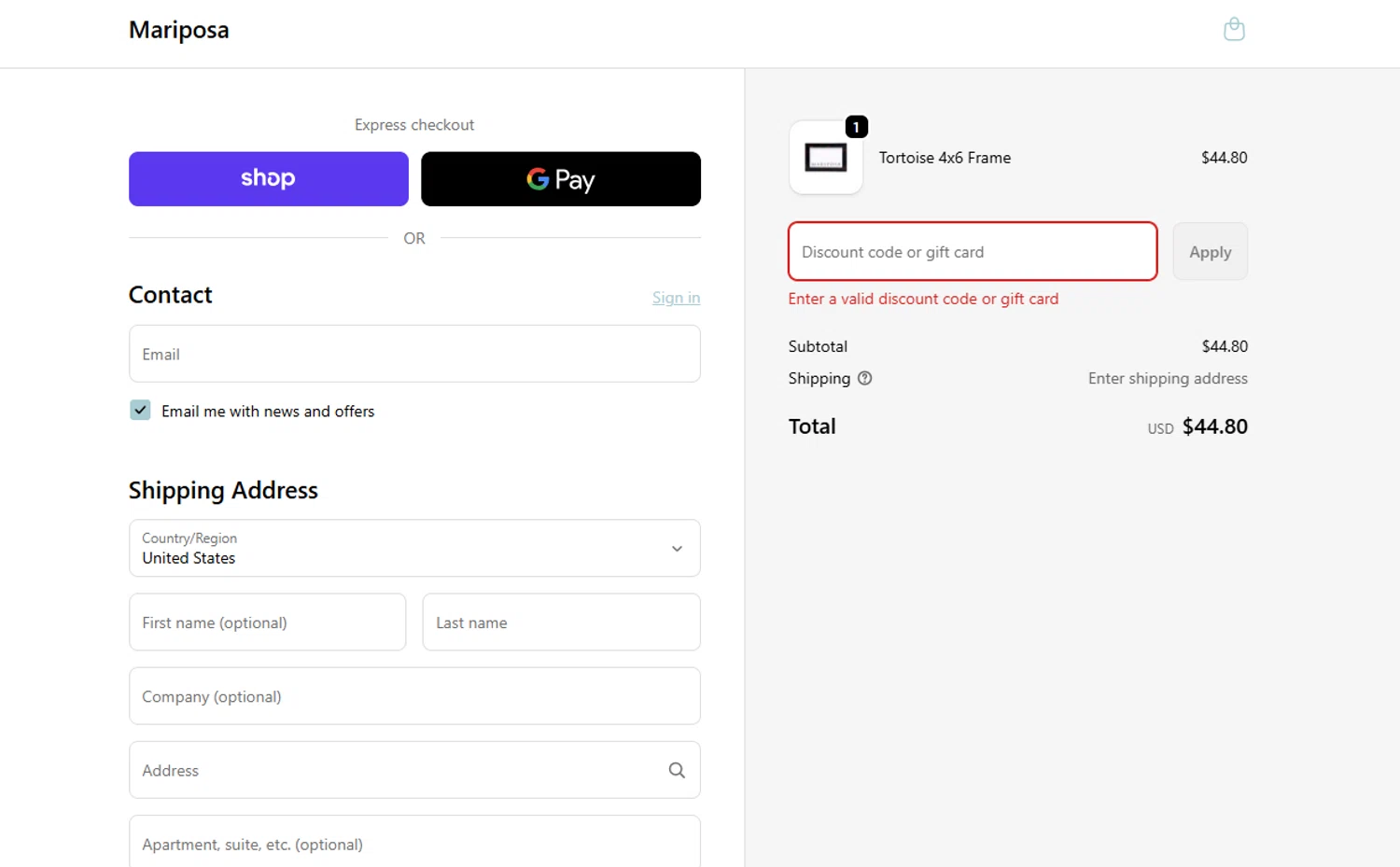
Task: Click the 'Enter a valid discount code' error text
Action: [923, 299]
